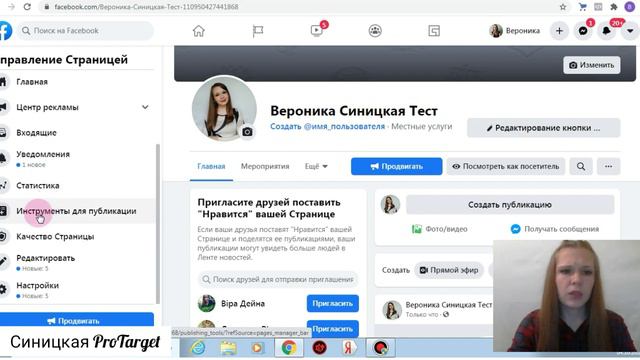The width and height of the screenshot is (640, 360).
Task: Open the Yandex browser taskbar icon
Action: [x=349, y=348]
